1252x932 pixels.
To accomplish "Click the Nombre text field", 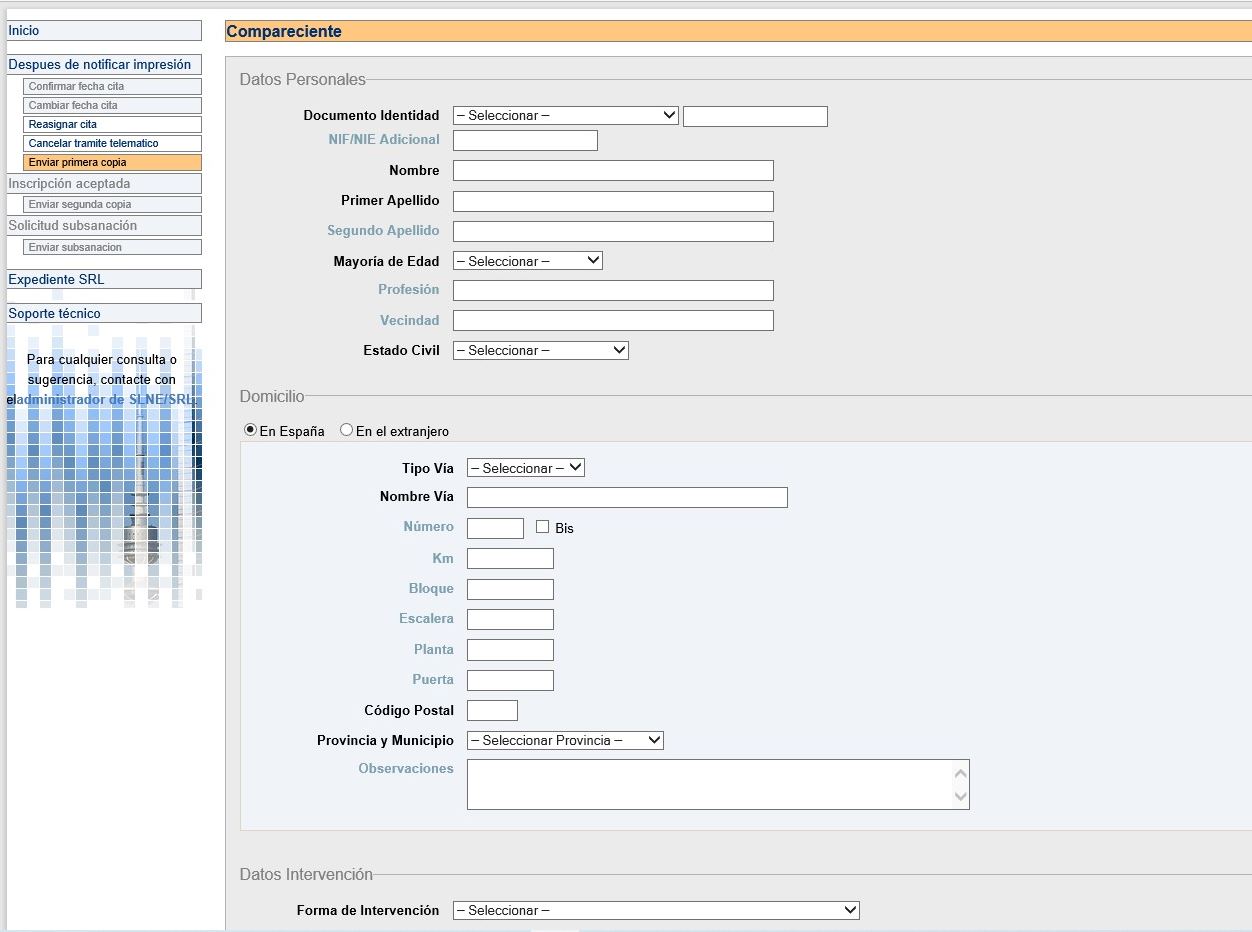I will click(613, 171).
